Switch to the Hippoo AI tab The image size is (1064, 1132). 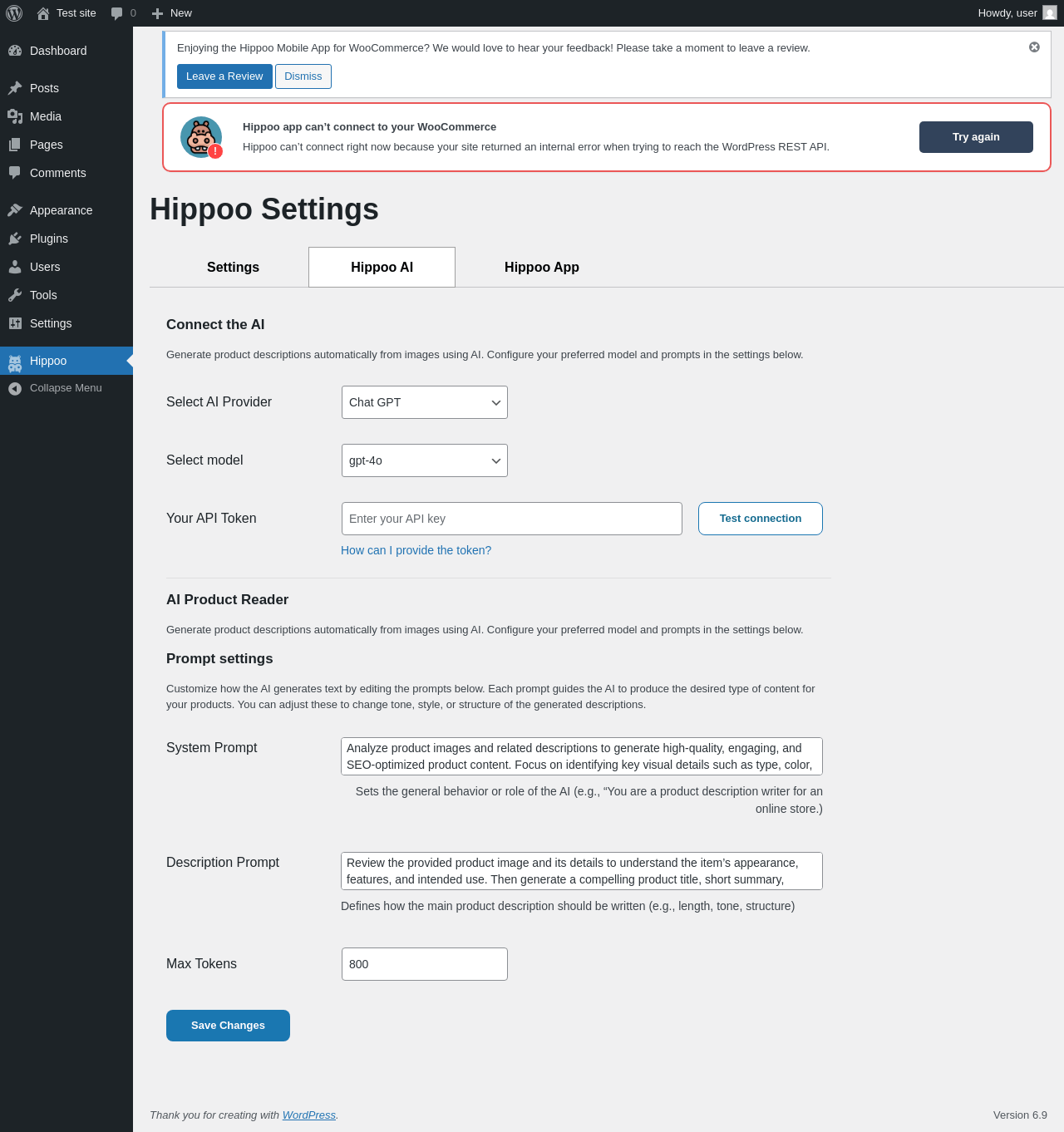click(x=382, y=267)
